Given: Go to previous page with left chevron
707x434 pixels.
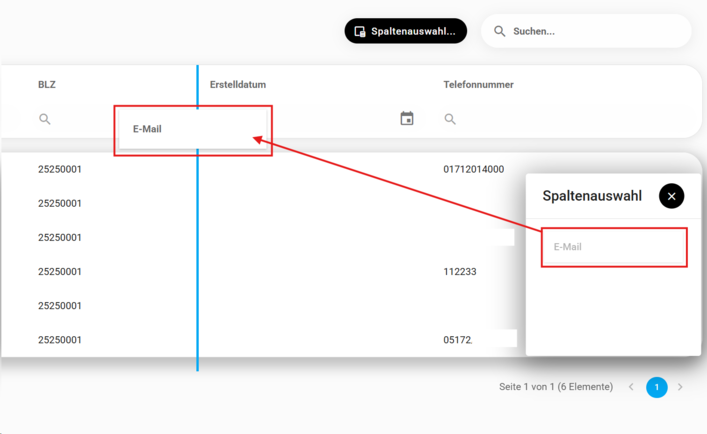Looking at the screenshot, I should point(631,387).
